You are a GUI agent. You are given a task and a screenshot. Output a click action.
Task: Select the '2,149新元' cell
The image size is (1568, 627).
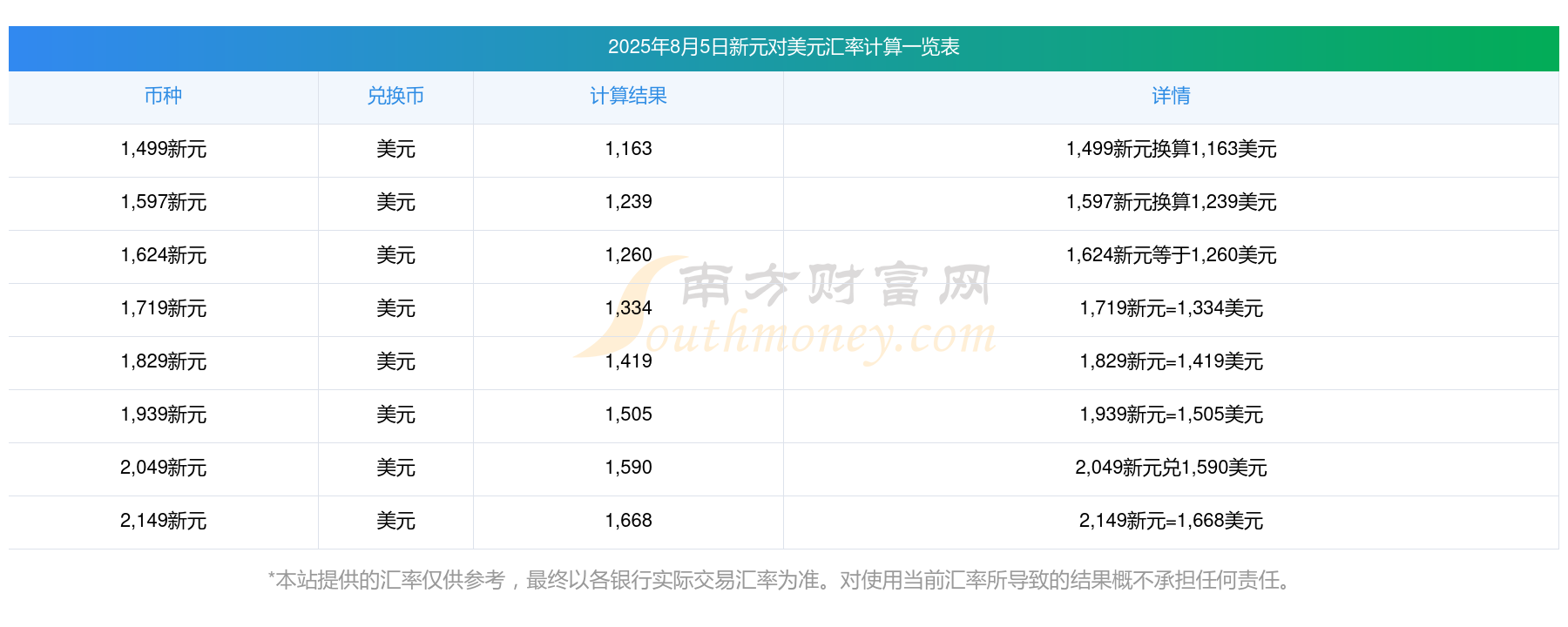tap(163, 522)
